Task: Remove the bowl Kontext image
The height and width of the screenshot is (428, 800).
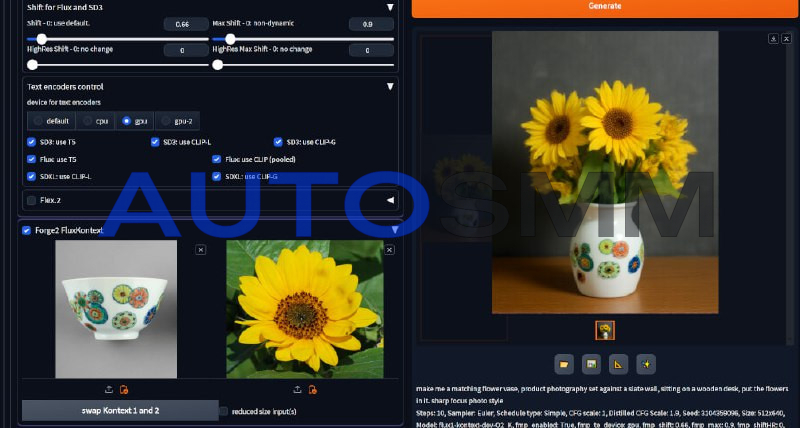Action: [x=200, y=249]
